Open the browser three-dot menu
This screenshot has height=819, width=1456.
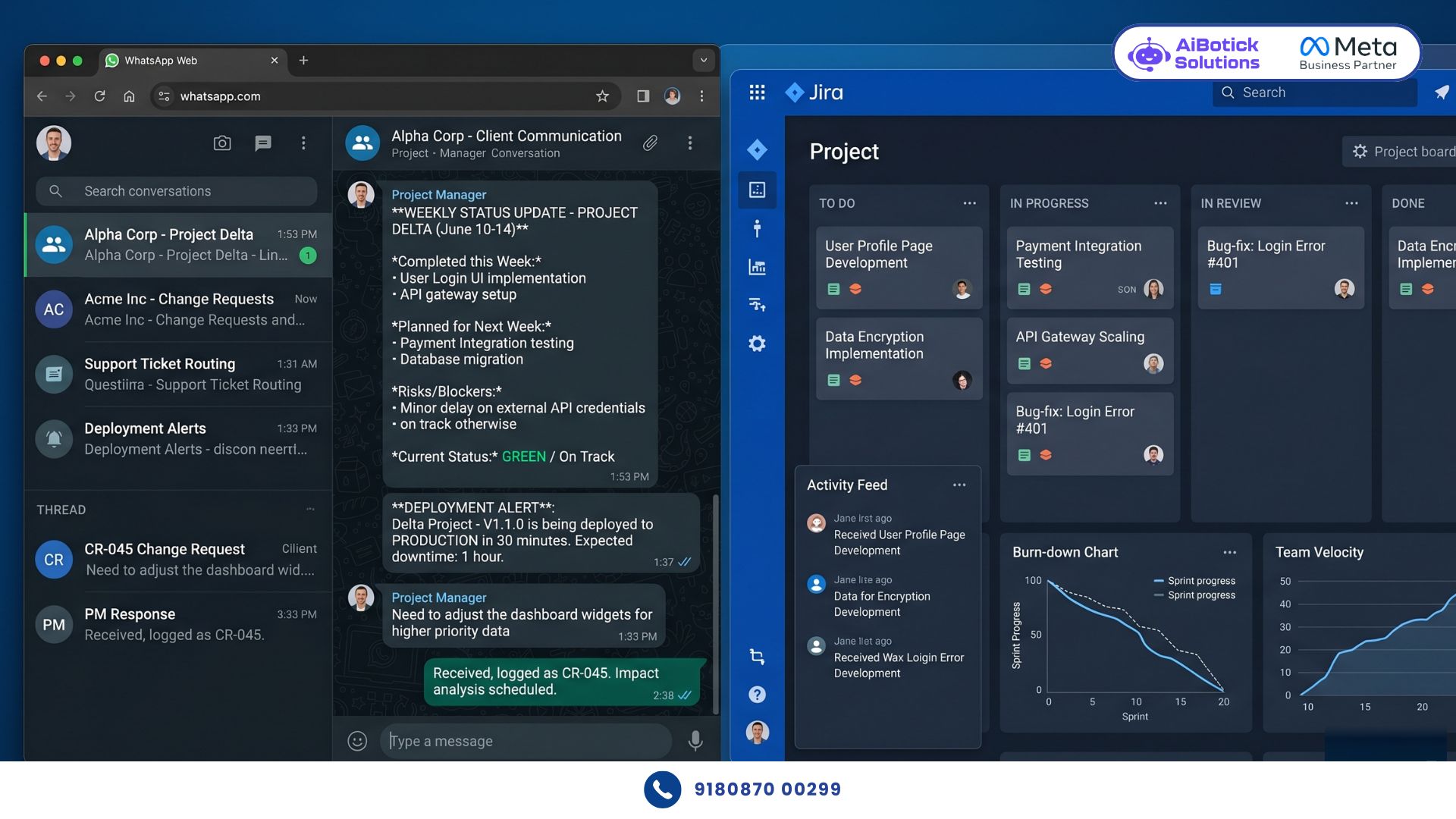pyautogui.click(x=701, y=96)
